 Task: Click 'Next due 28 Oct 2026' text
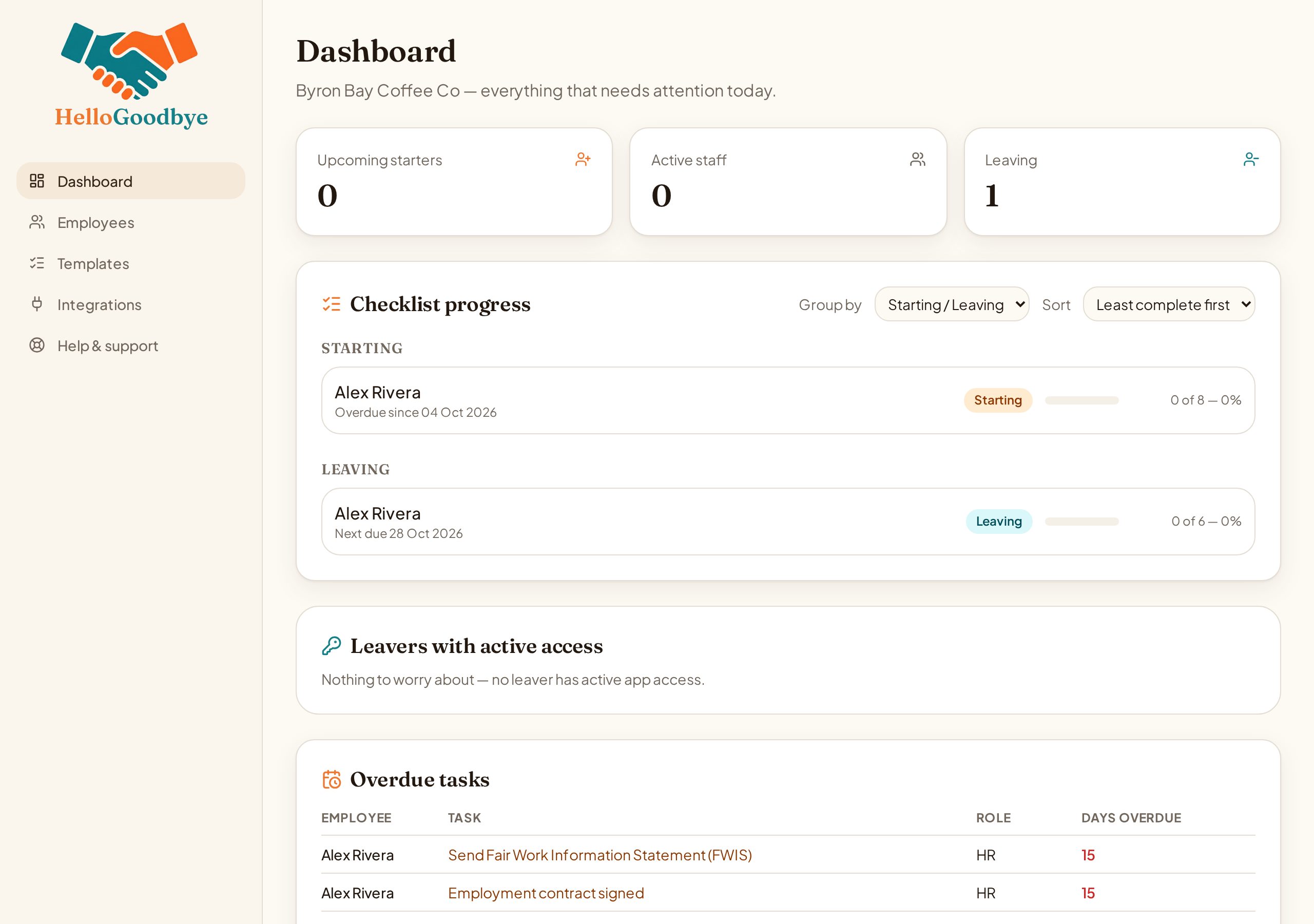[x=399, y=533]
